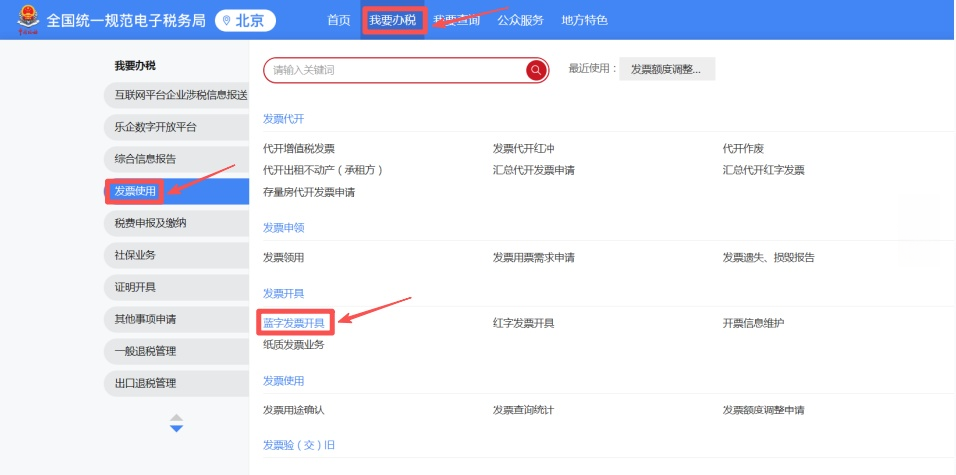The image size is (956, 475).
Task: Click the red search magnifier icon
Action: click(535, 70)
